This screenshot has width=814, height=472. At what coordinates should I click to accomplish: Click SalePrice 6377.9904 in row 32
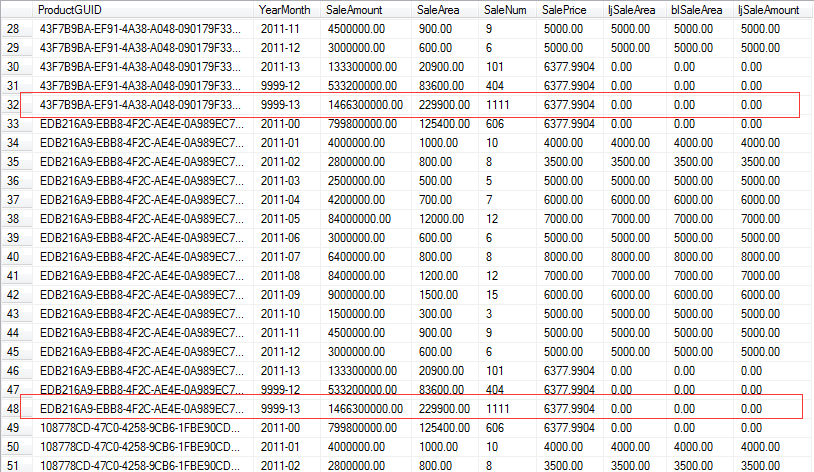pyautogui.click(x=569, y=105)
